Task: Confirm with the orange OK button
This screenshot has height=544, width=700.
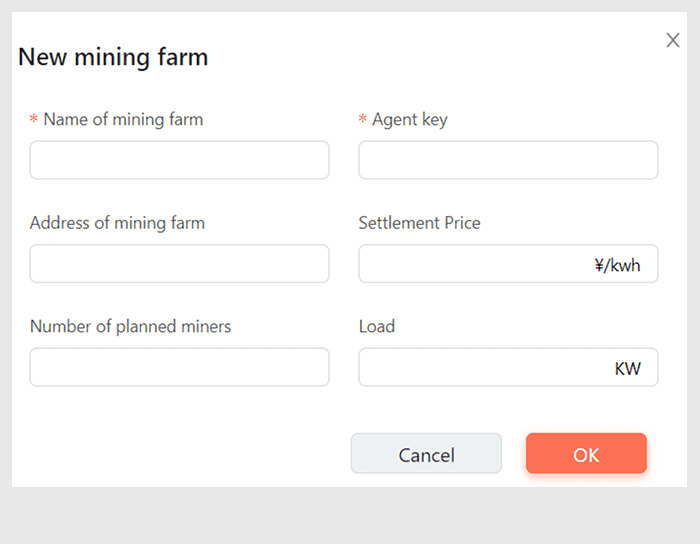Action: (x=586, y=454)
